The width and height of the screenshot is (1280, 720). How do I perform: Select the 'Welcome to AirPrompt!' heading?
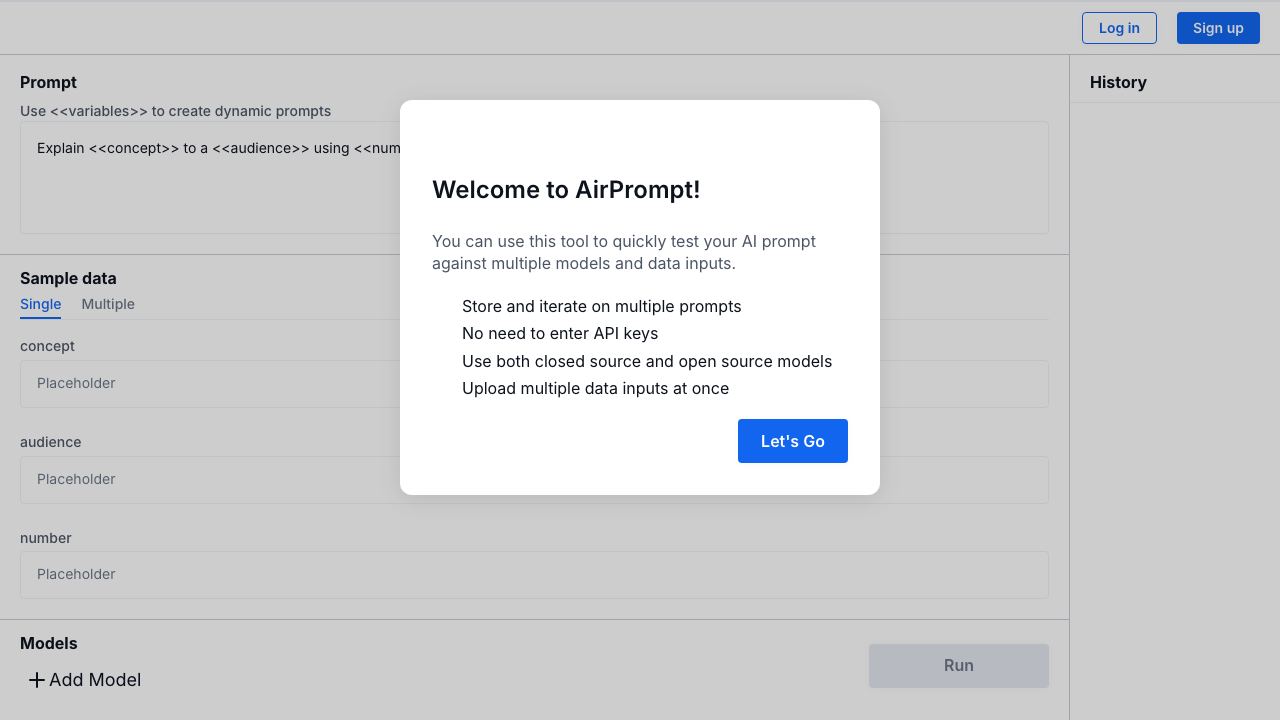click(566, 190)
